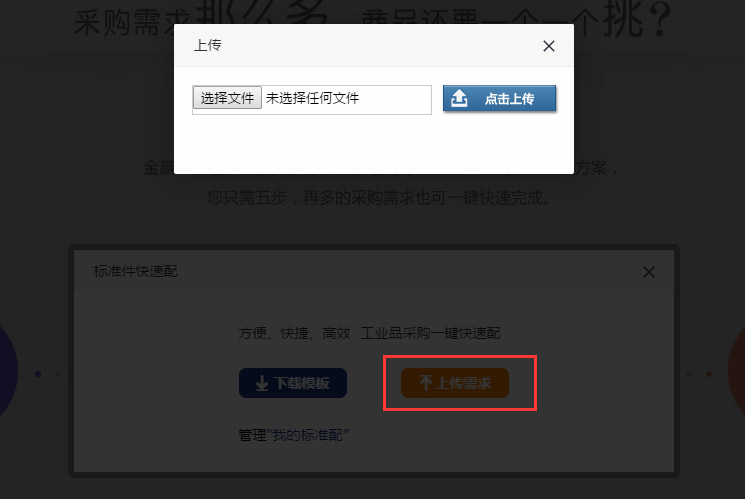Click the download arrow icon on 下载模板

tap(262, 384)
